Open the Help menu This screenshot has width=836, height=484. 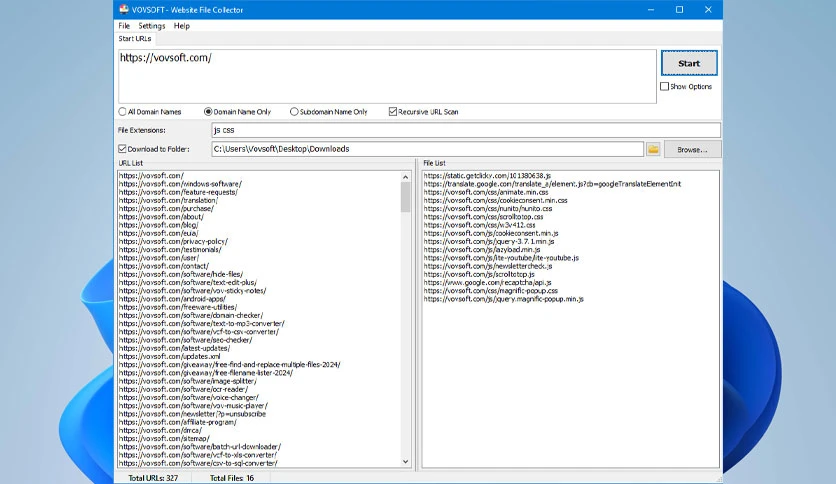point(181,26)
